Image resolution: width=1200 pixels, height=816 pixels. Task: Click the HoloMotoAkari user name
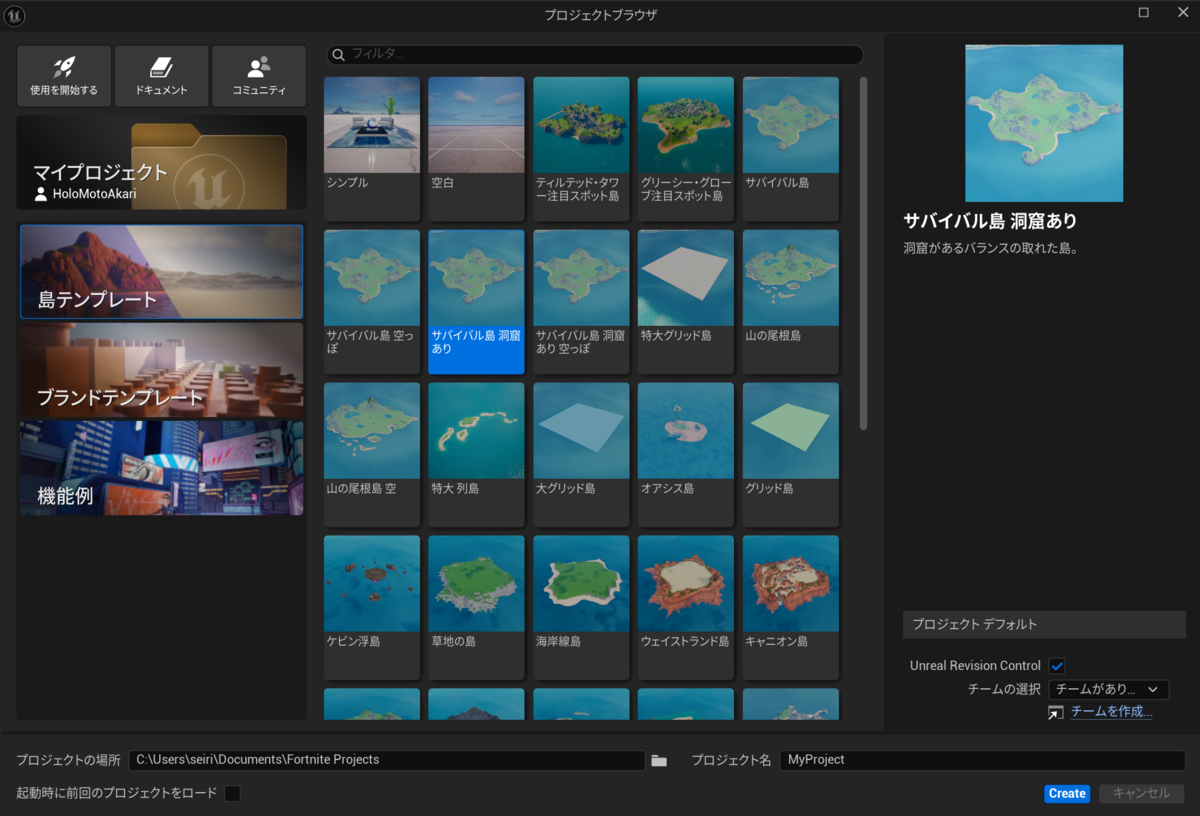(96, 193)
